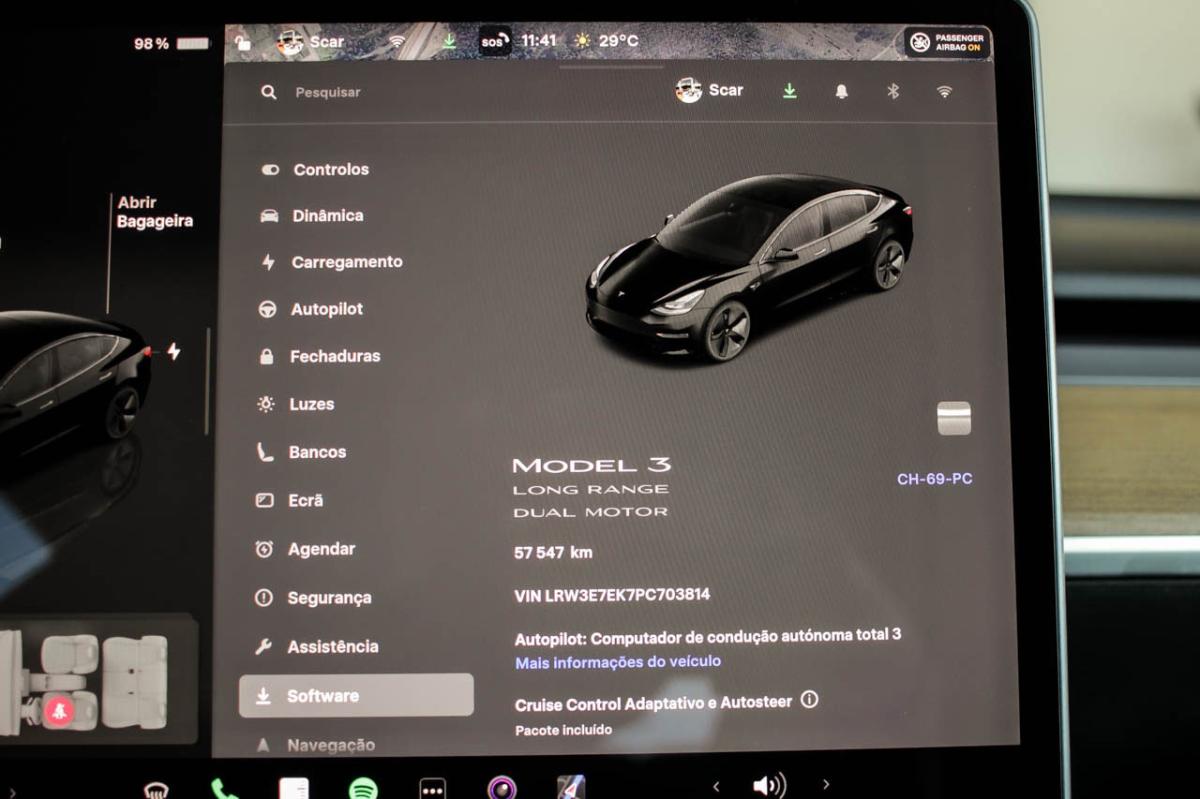This screenshot has height=799, width=1200.
Task: Tap the 57 547 km odometer reading
Action: pyautogui.click(x=553, y=552)
